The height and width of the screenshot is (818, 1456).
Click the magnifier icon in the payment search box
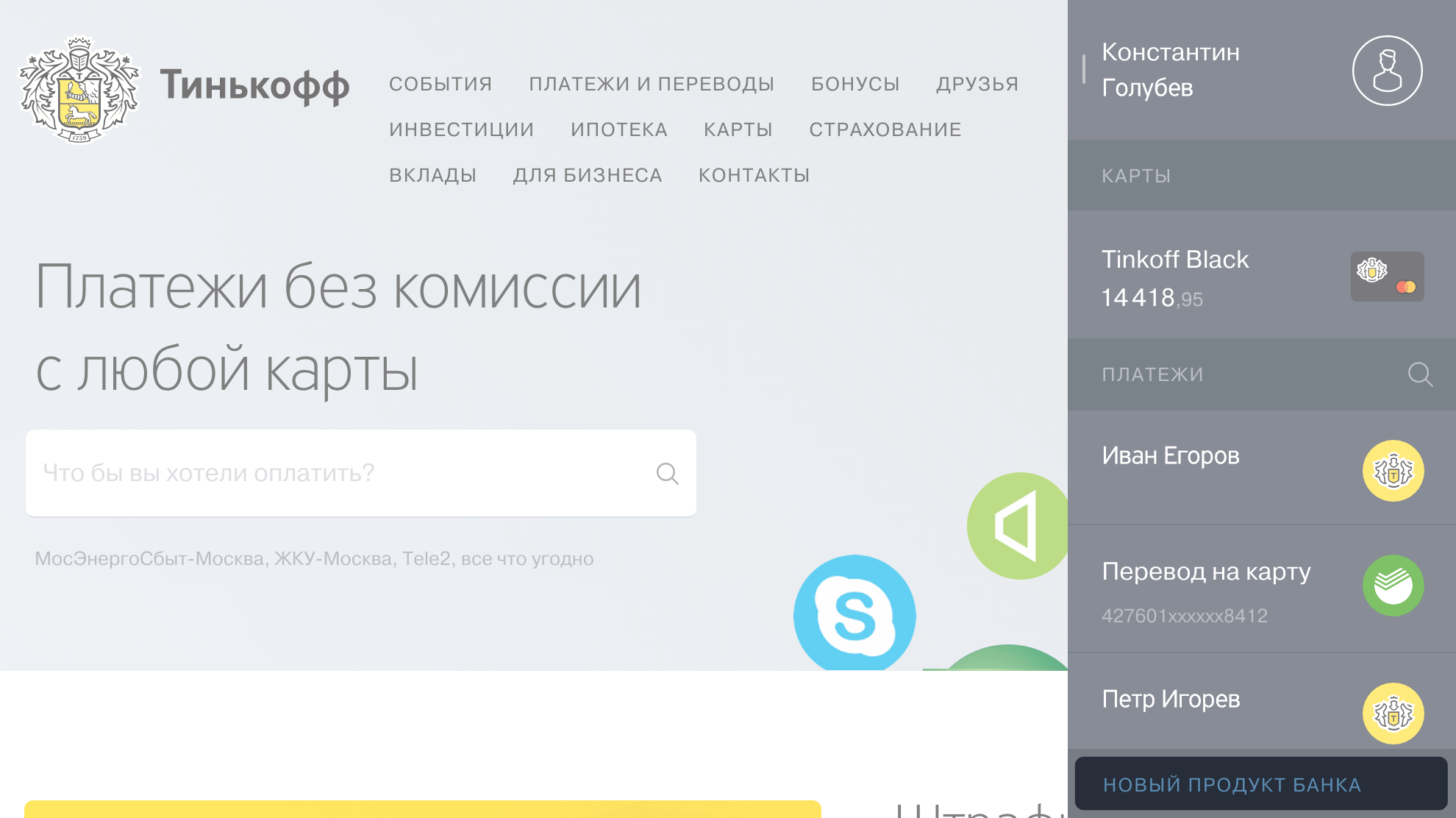pos(667,473)
